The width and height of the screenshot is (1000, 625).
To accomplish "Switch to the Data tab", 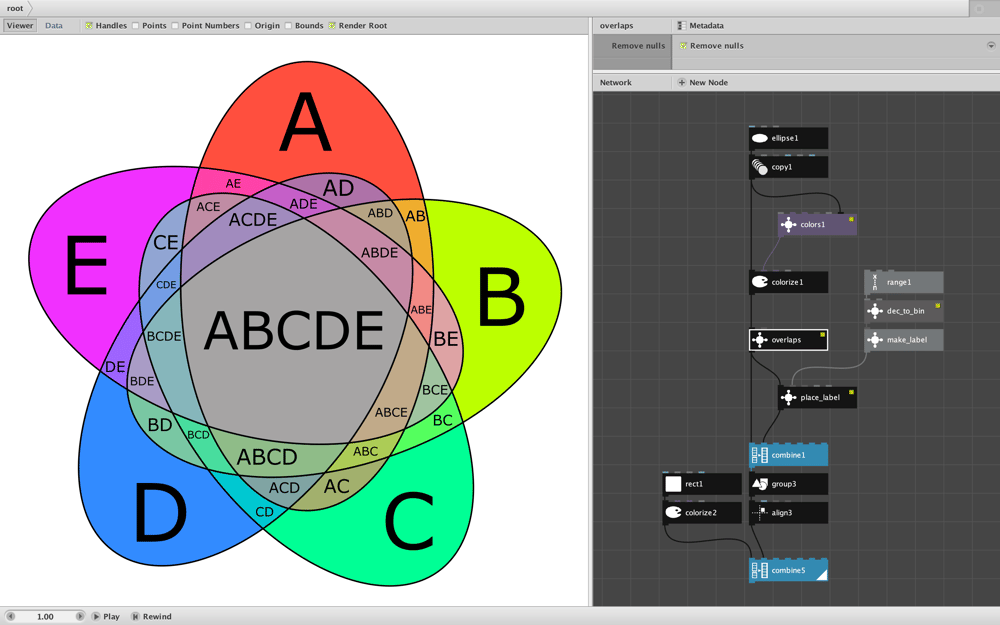I will tap(54, 26).
